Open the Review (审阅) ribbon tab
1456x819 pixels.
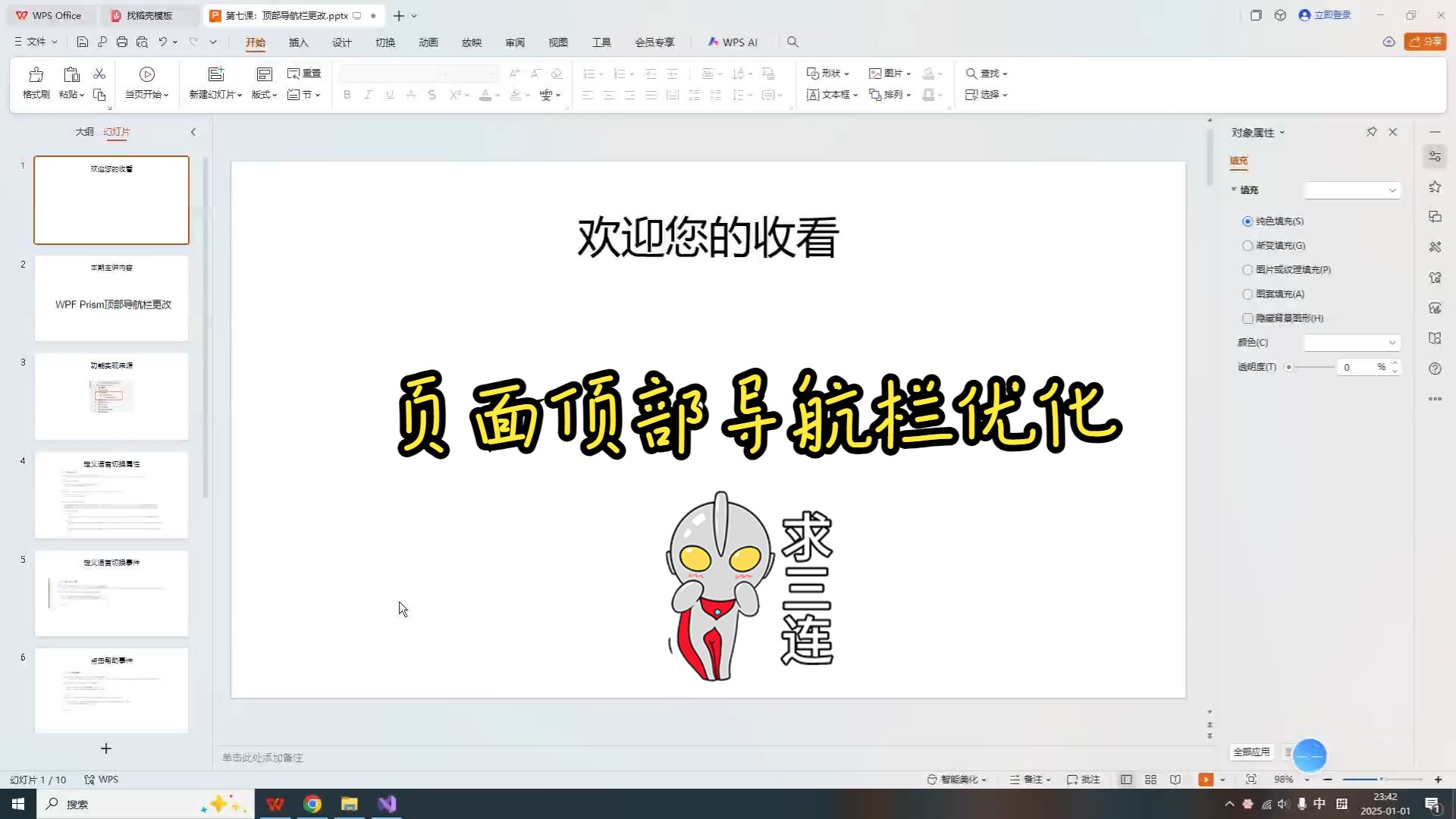[x=515, y=42]
